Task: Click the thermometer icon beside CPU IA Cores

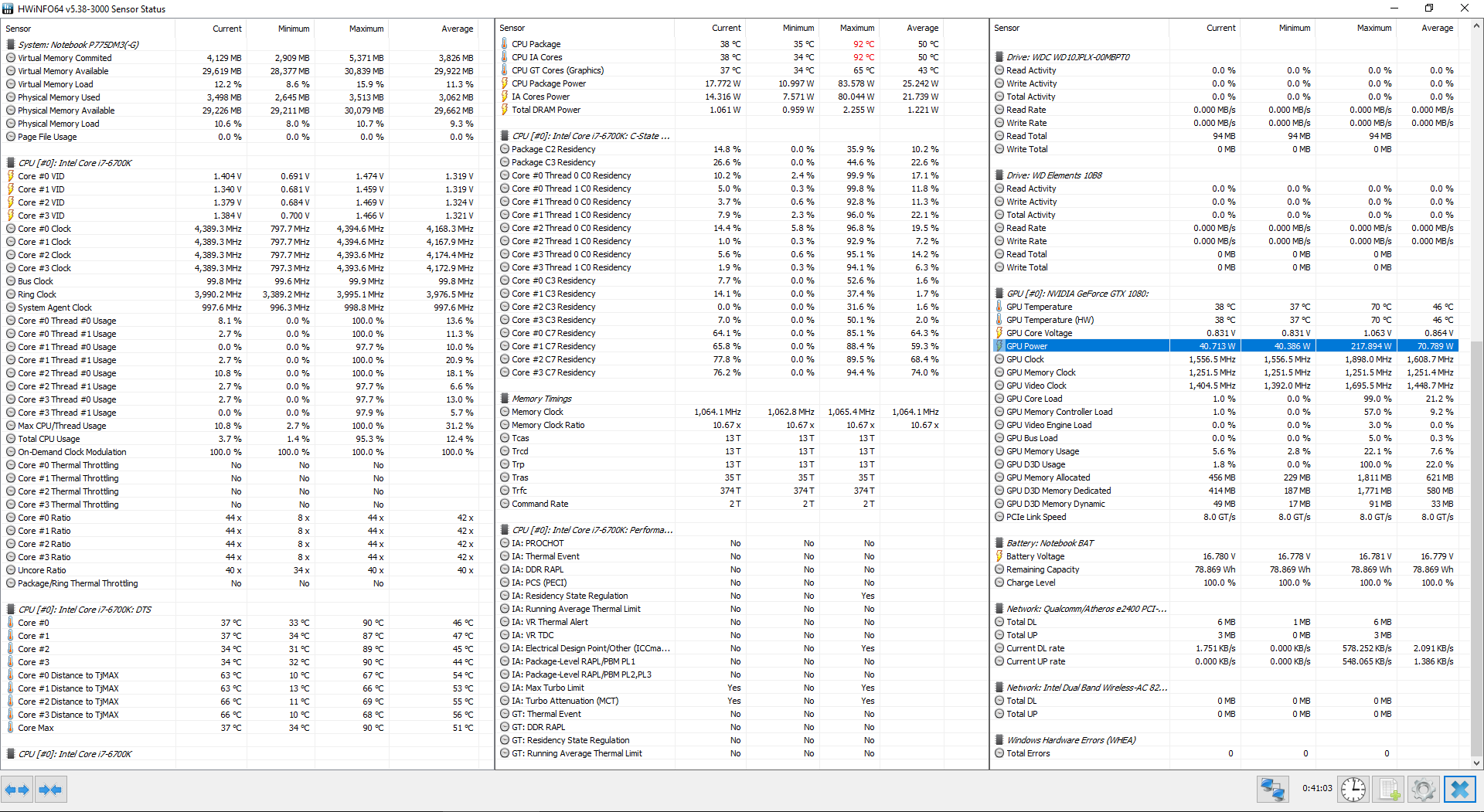Action: (x=505, y=57)
